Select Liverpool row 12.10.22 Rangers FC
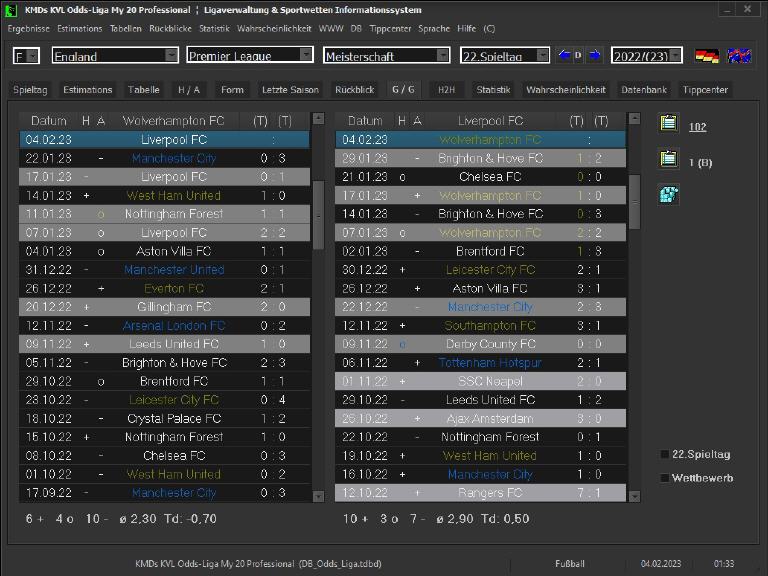 tap(480, 493)
